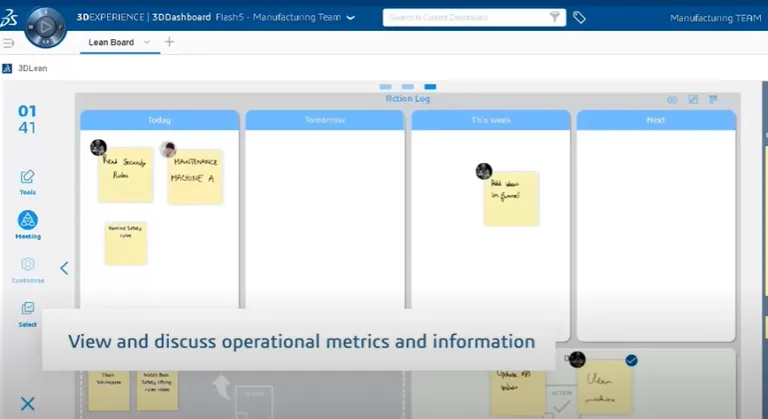Viewport: 768px width, 419px height.
Task: Select the Remind Safety rules sticky note
Action: pos(126,243)
